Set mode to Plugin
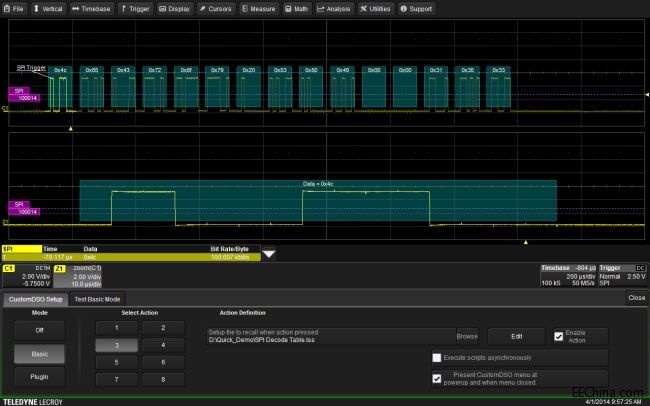 tap(39, 377)
